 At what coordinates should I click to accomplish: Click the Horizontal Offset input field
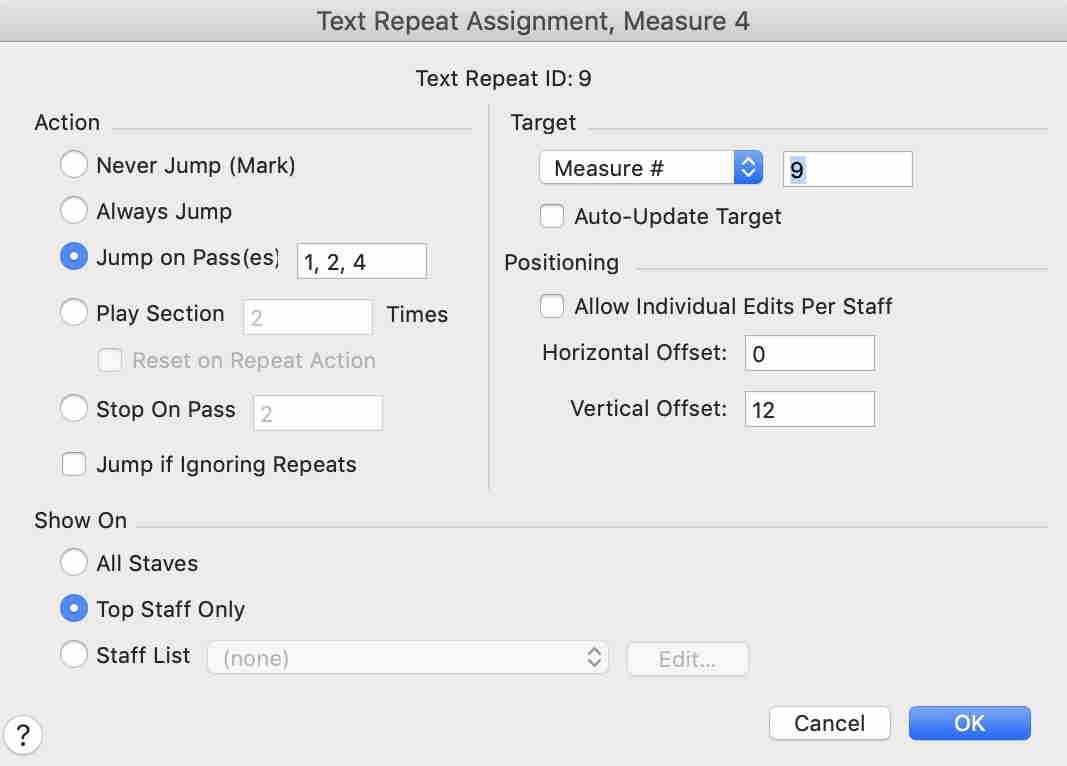pyautogui.click(x=809, y=353)
